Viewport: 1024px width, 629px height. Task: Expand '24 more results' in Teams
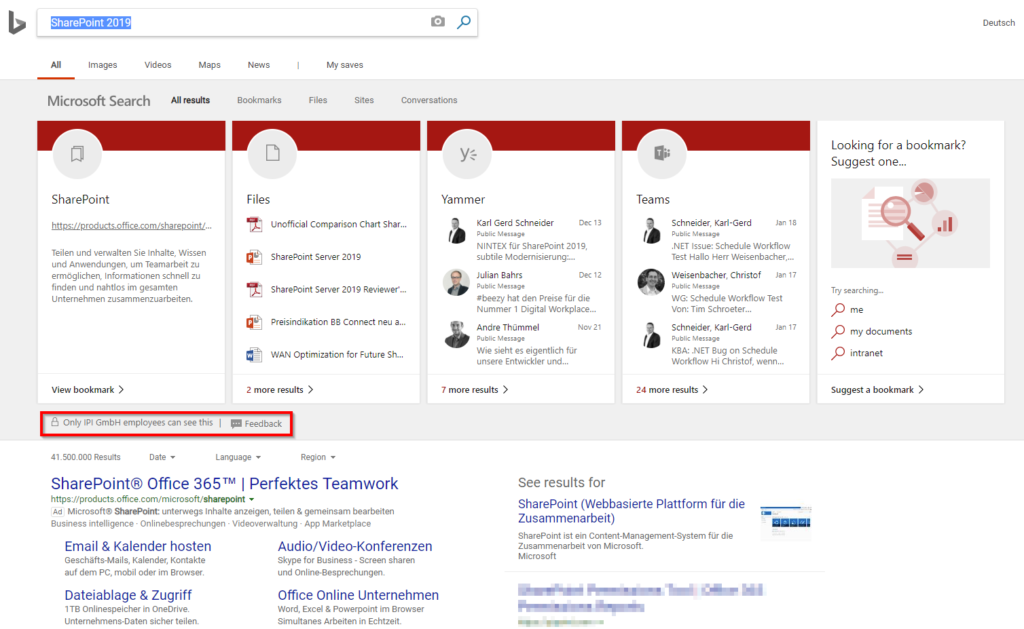(x=672, y=390)
